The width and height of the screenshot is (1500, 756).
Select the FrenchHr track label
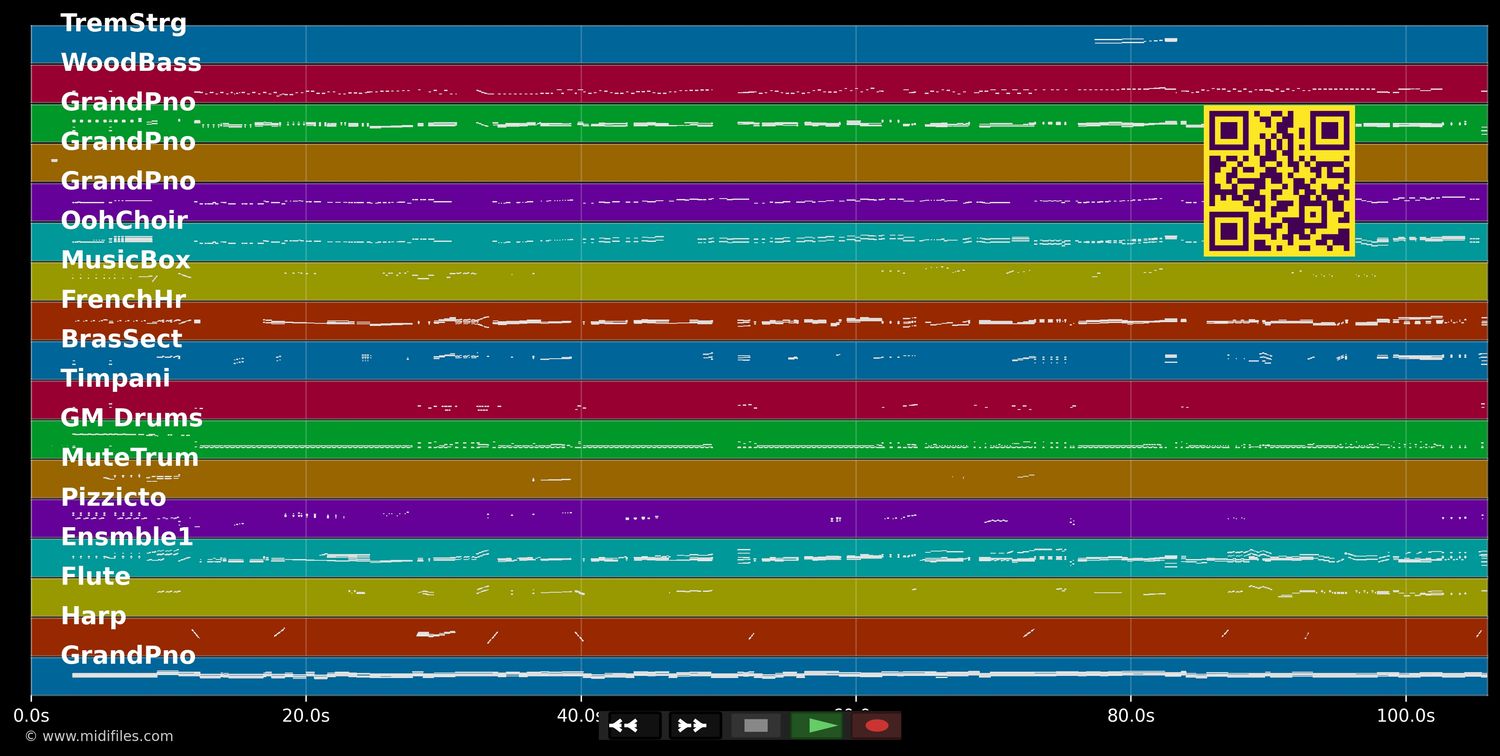[x=123, y=300]
